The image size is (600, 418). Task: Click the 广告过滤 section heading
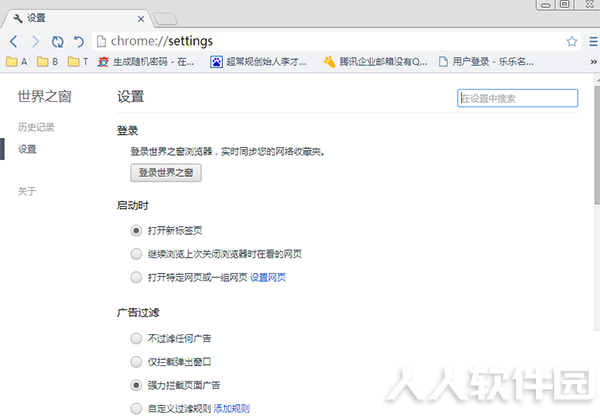click(138, 312)
